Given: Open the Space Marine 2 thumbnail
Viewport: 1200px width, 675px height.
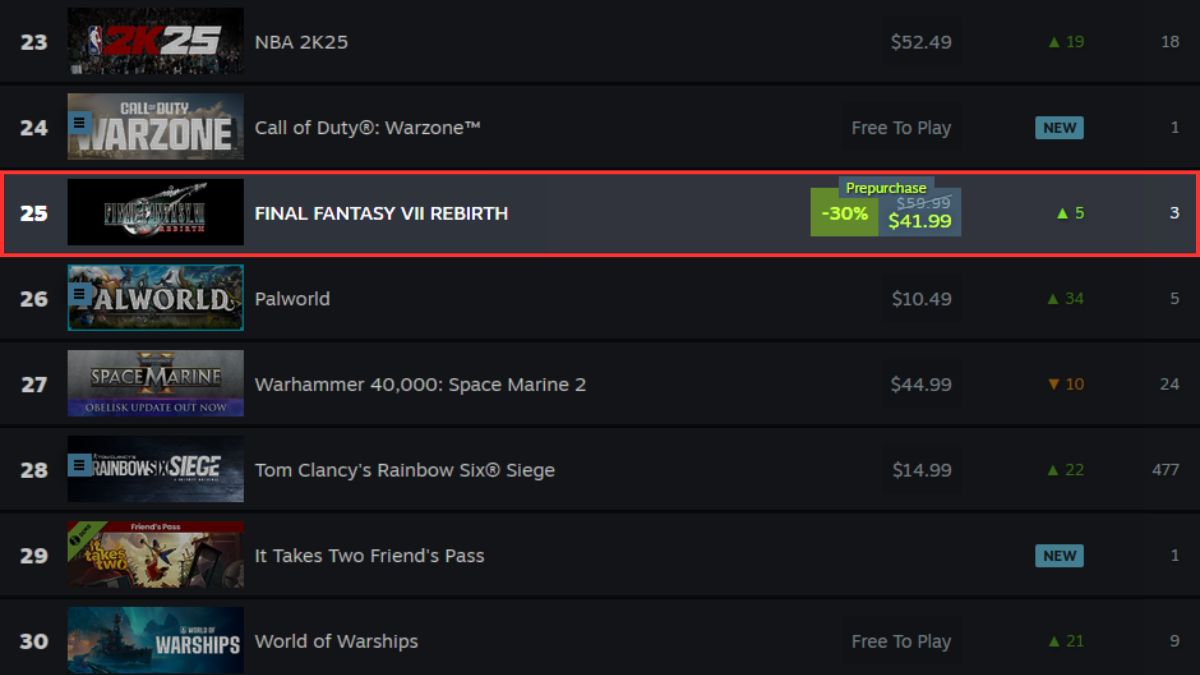Looking at the screenshot, I should (x=155, y=383).
